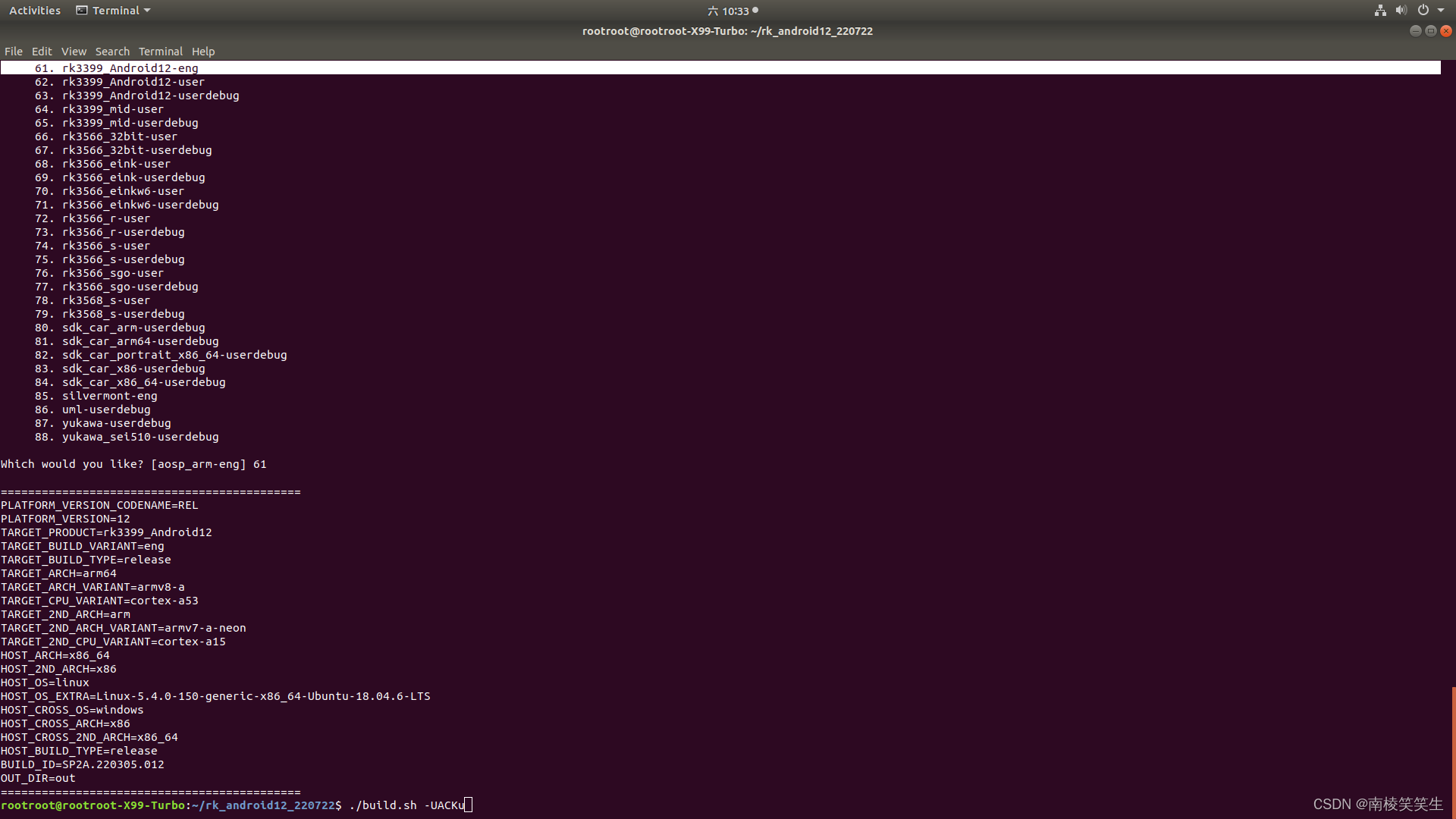1456x819 pixels.
Task: Click line 63 rk3399_Android12-userdebug
Action: [x=137, y=96]
